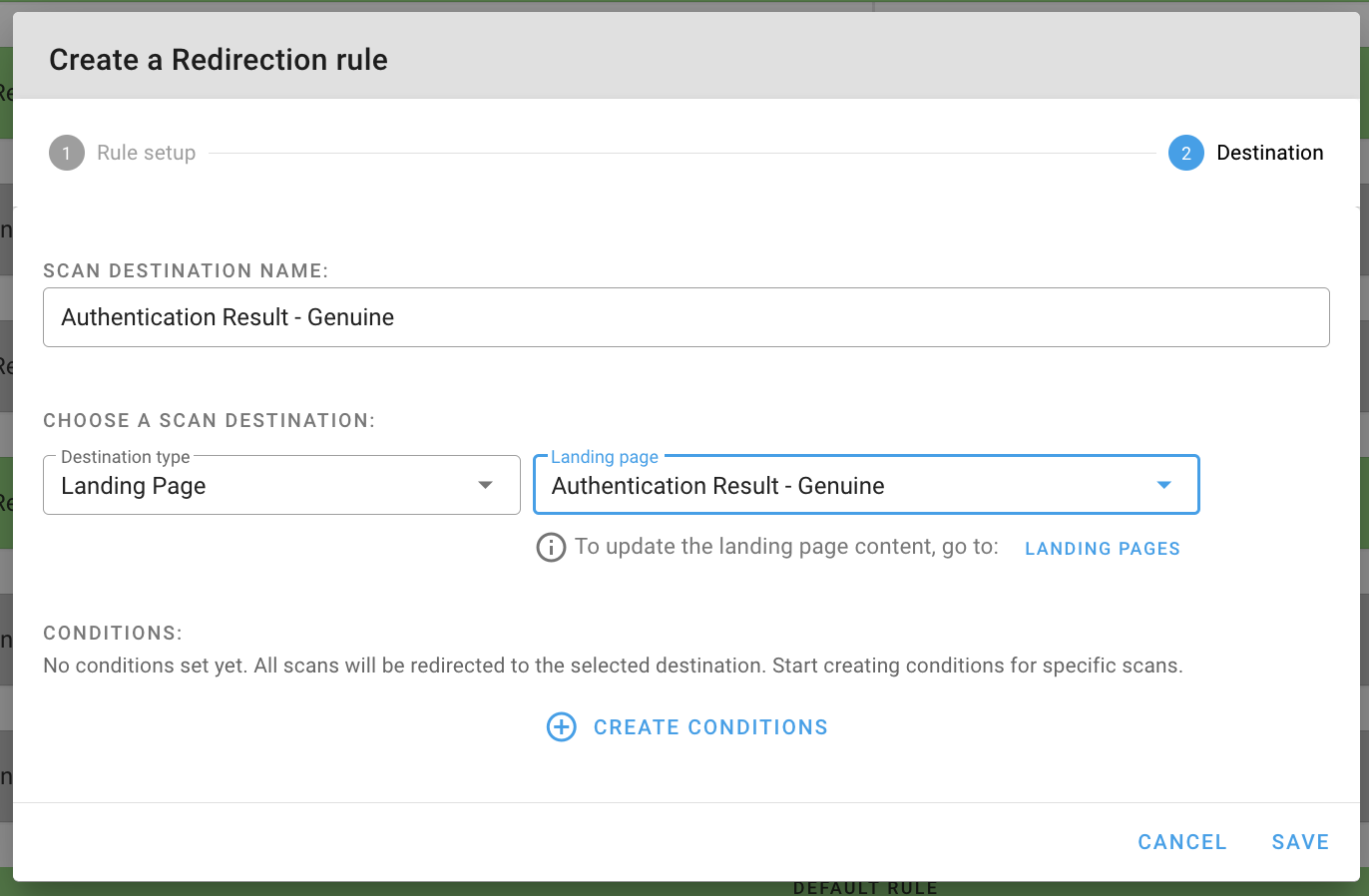
Task: Select the Destination step label
Action: [1269, 153]
